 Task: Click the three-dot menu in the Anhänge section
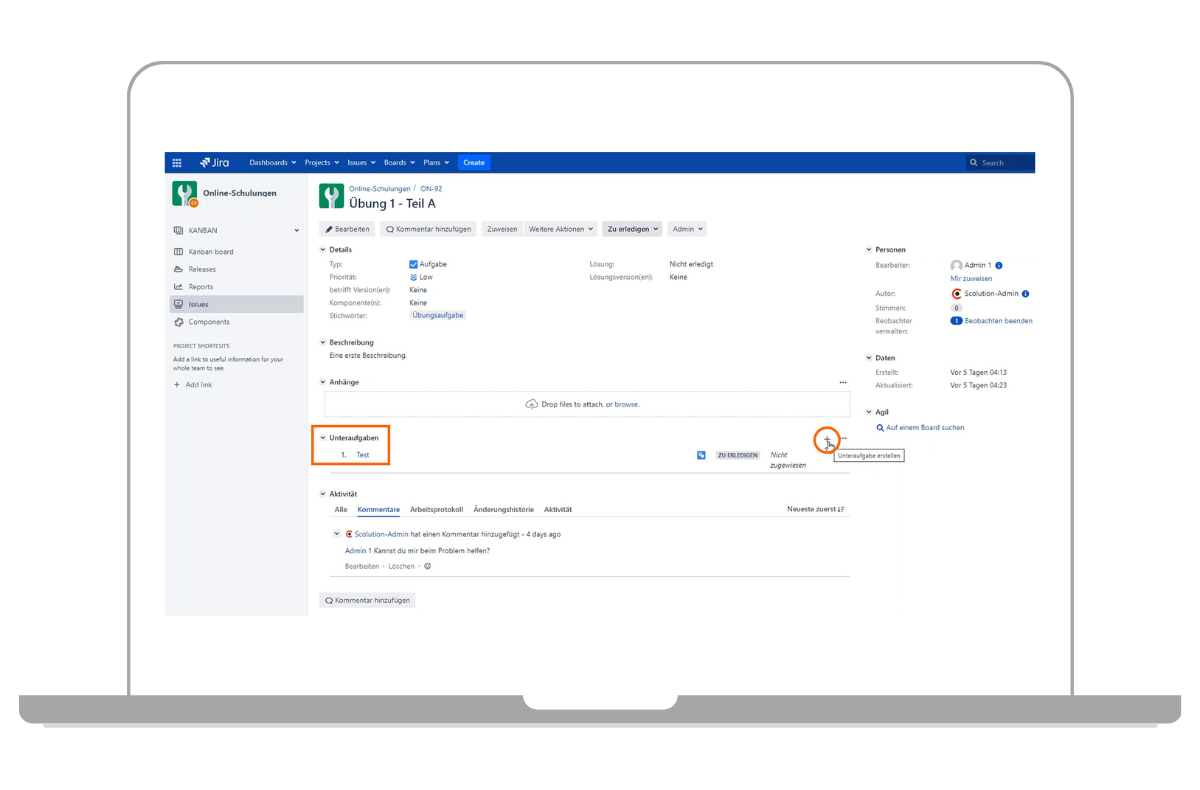843,382
